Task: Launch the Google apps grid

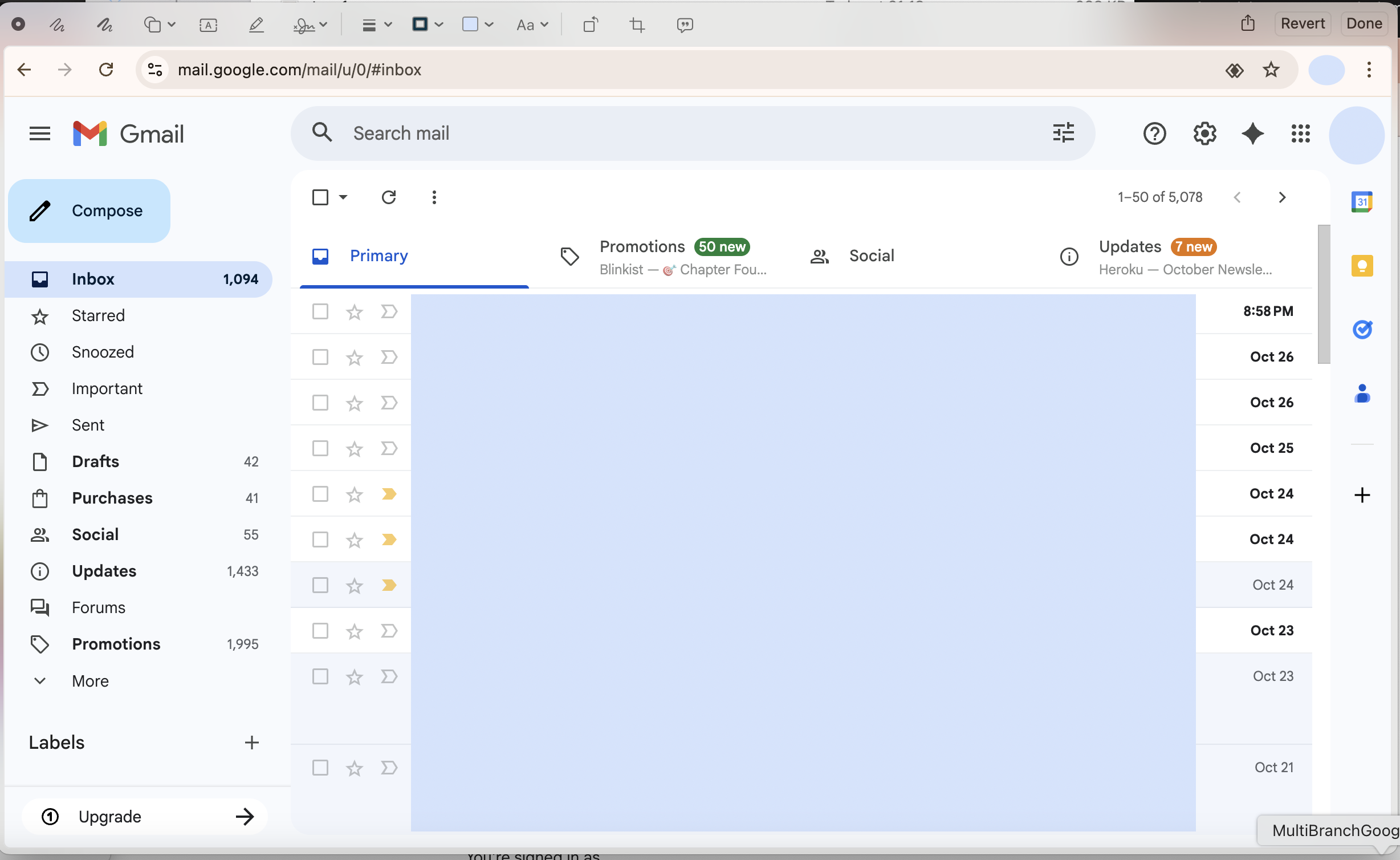Action: 1301,133
